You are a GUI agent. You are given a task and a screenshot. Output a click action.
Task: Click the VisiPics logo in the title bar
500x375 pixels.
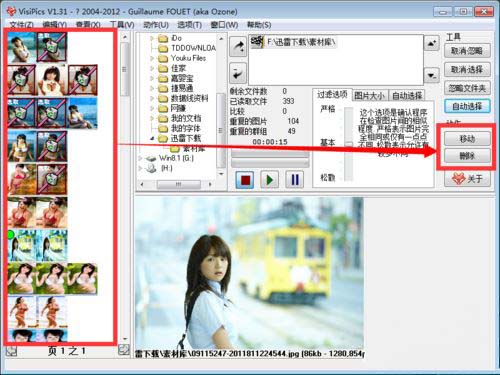11,11
